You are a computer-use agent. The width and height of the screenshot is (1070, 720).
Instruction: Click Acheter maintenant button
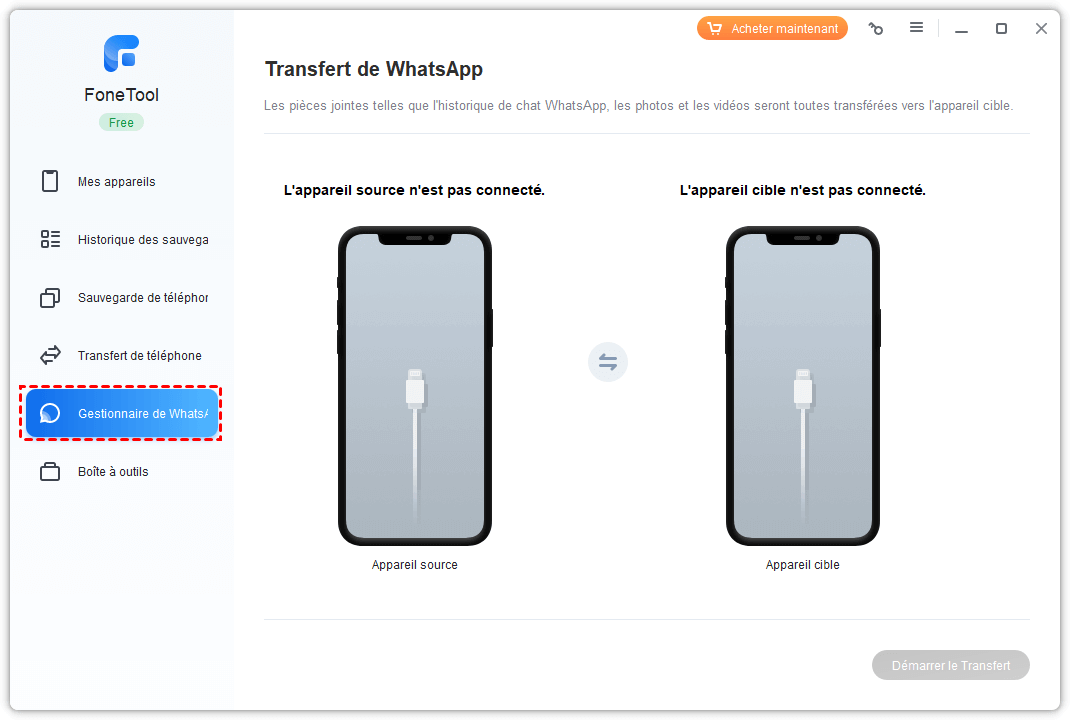(x=772, y=29)
